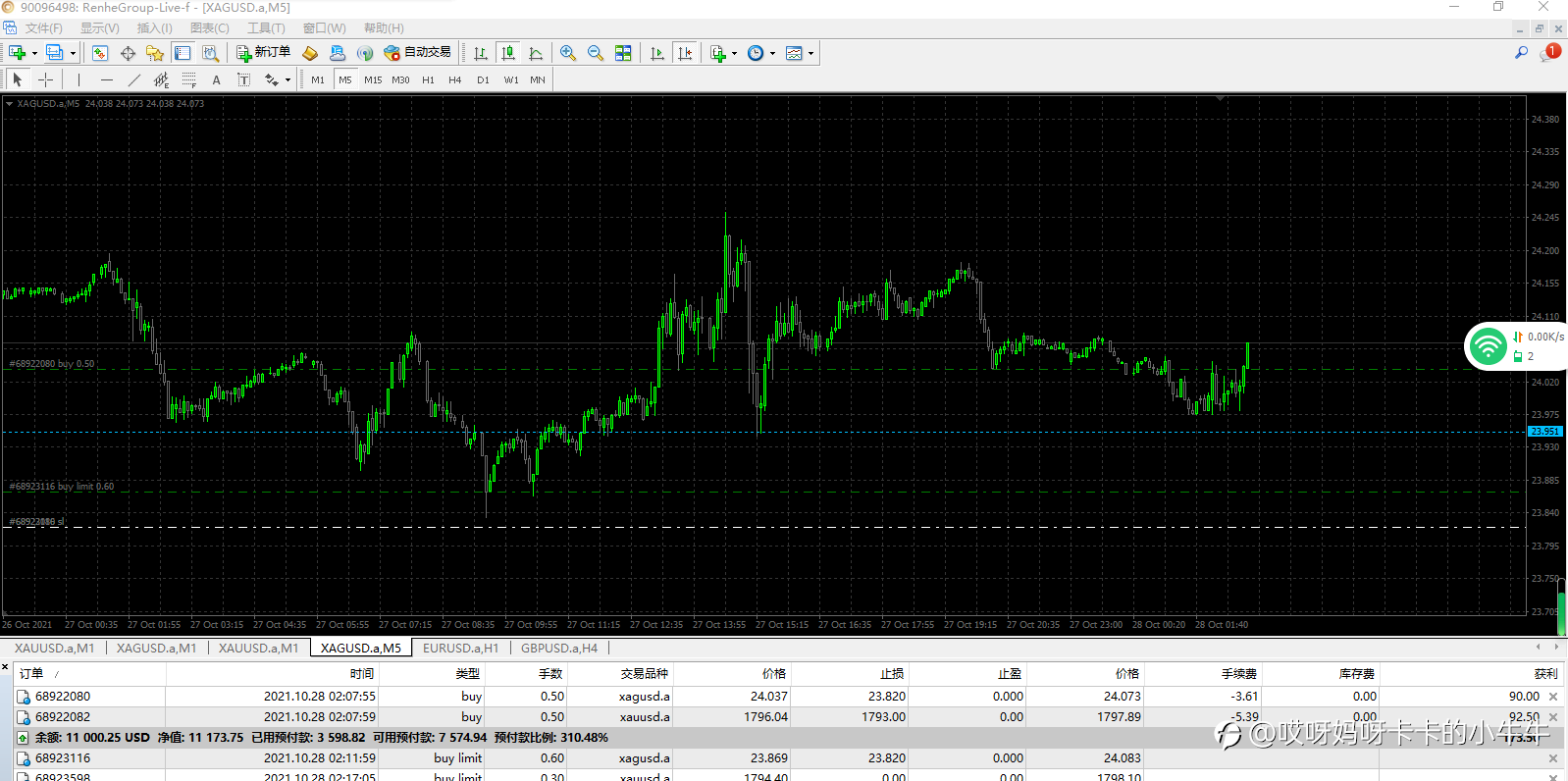Open the 工具(T) menu

[266, 28]
